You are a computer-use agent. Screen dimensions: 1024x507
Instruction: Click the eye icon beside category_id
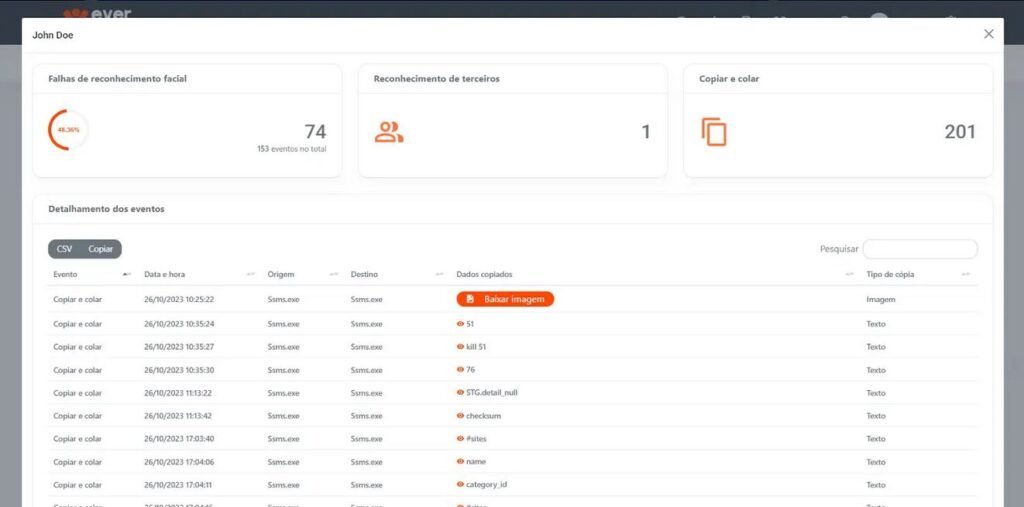[x=460, y=485]
